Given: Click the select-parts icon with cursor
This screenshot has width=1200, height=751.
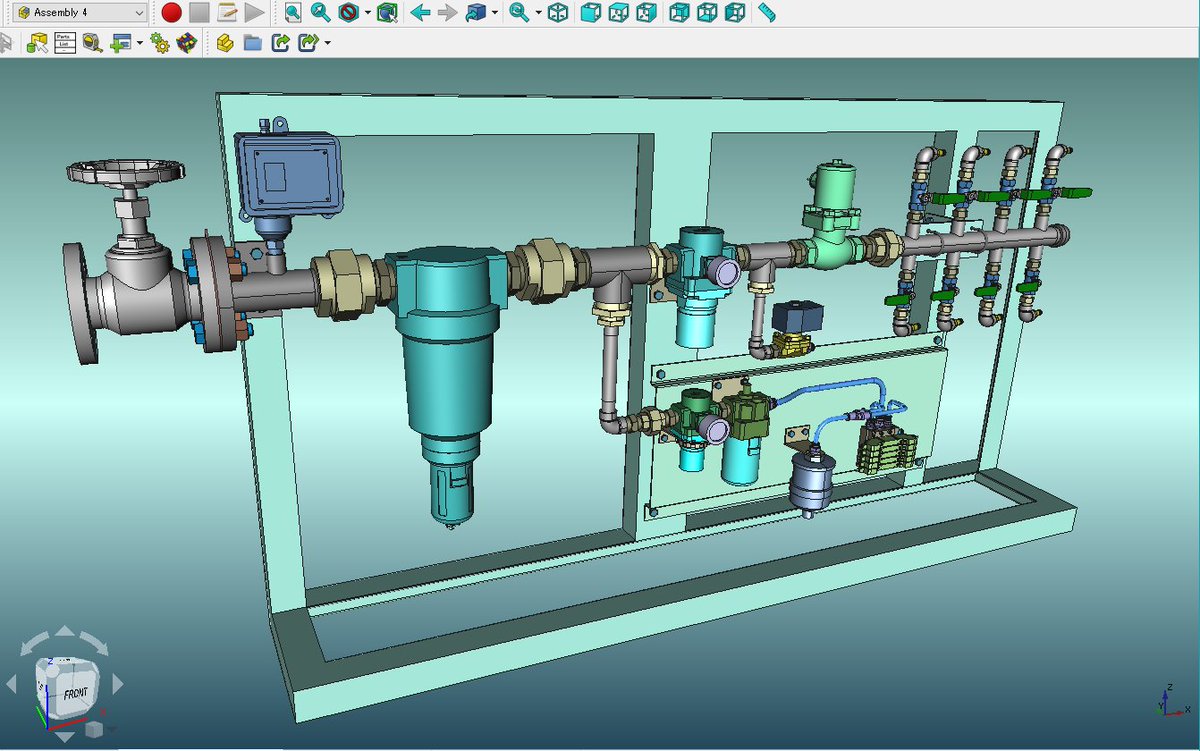Looking at the screenshot, I should pyautogui.click(x=37, y=43).
